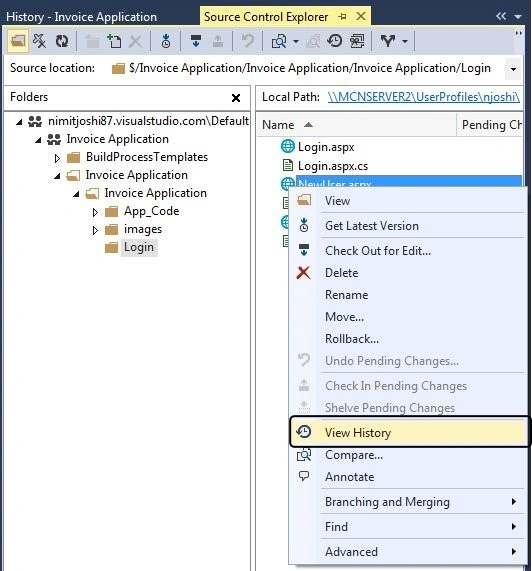Expand the BuildProcessTemplates folder
Screen dimensions: 532x571
(57, 158)
